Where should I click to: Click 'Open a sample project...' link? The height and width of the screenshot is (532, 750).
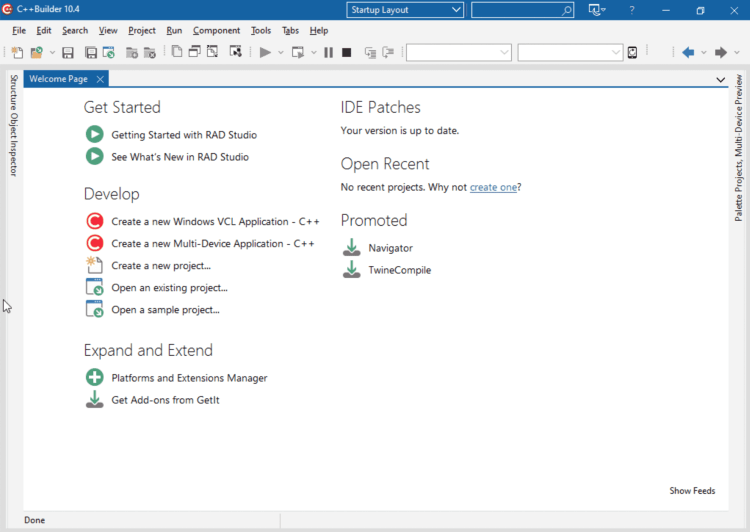click(x=165, y=310)
